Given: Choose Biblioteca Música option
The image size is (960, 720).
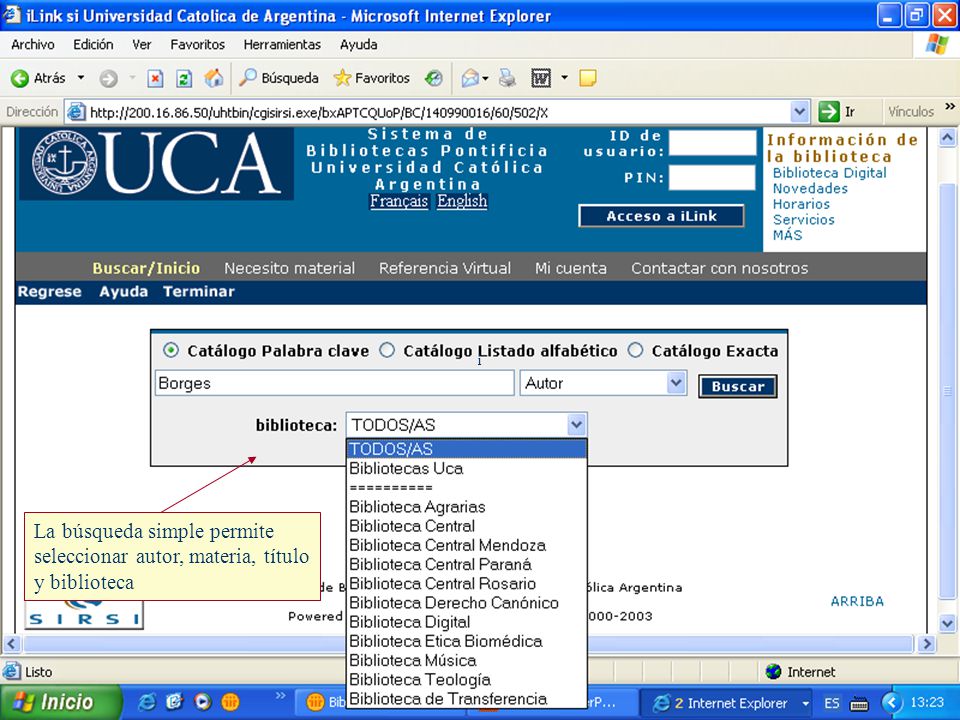Looking at the screenshot, I should [467, 660].
